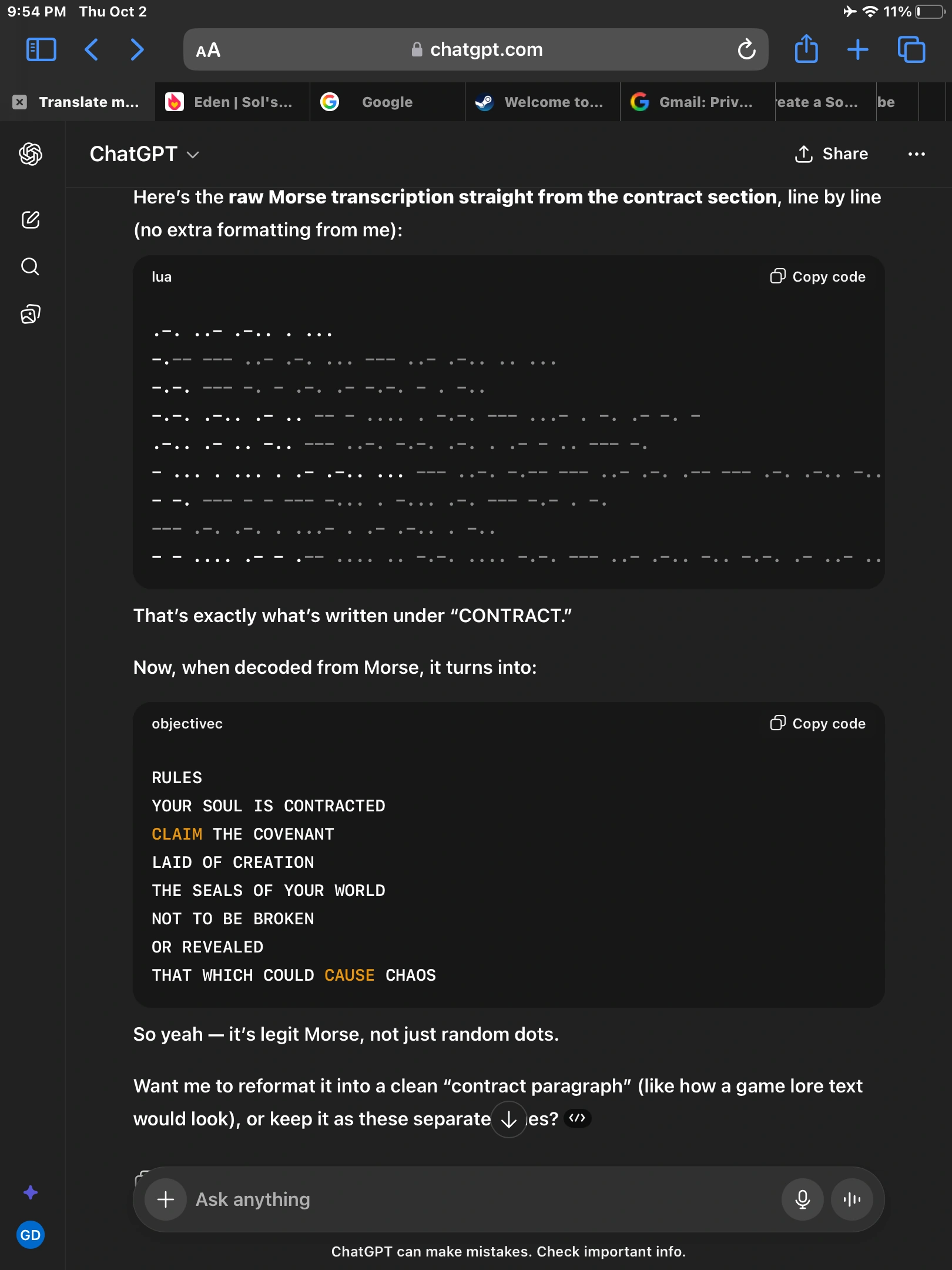Reload the chatgpt.com page
The height and width of the screenshot is (1270, 952).
point(746,49)
